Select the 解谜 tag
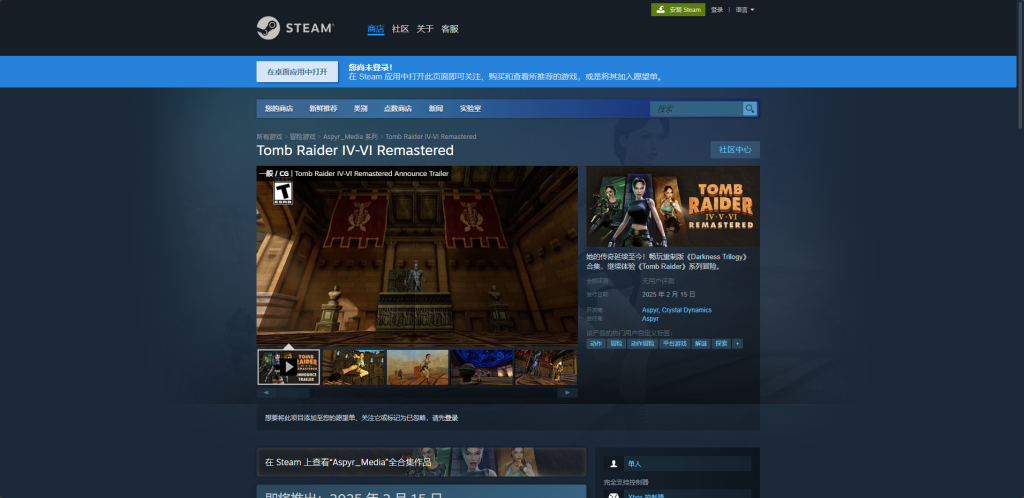1024x498 pixels. (701, 344)
